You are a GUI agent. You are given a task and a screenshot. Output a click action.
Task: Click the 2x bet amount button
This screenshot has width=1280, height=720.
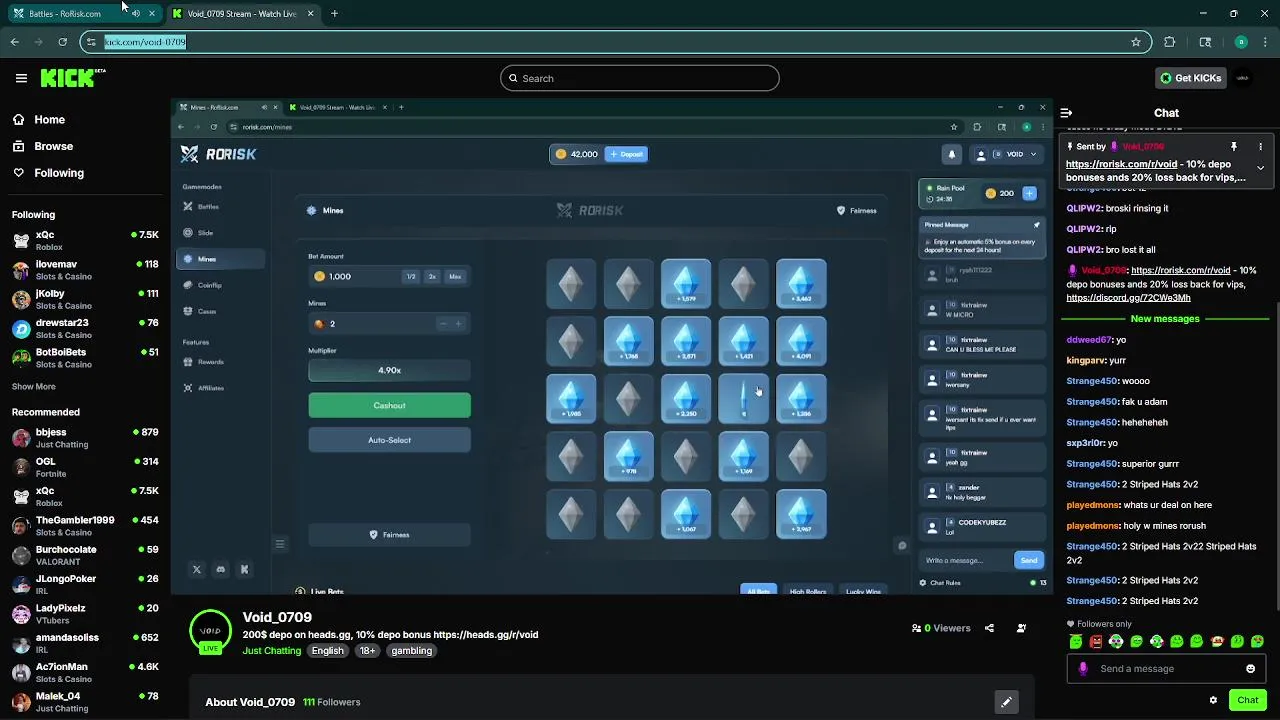pyautogui.click(x=432, y=276)
